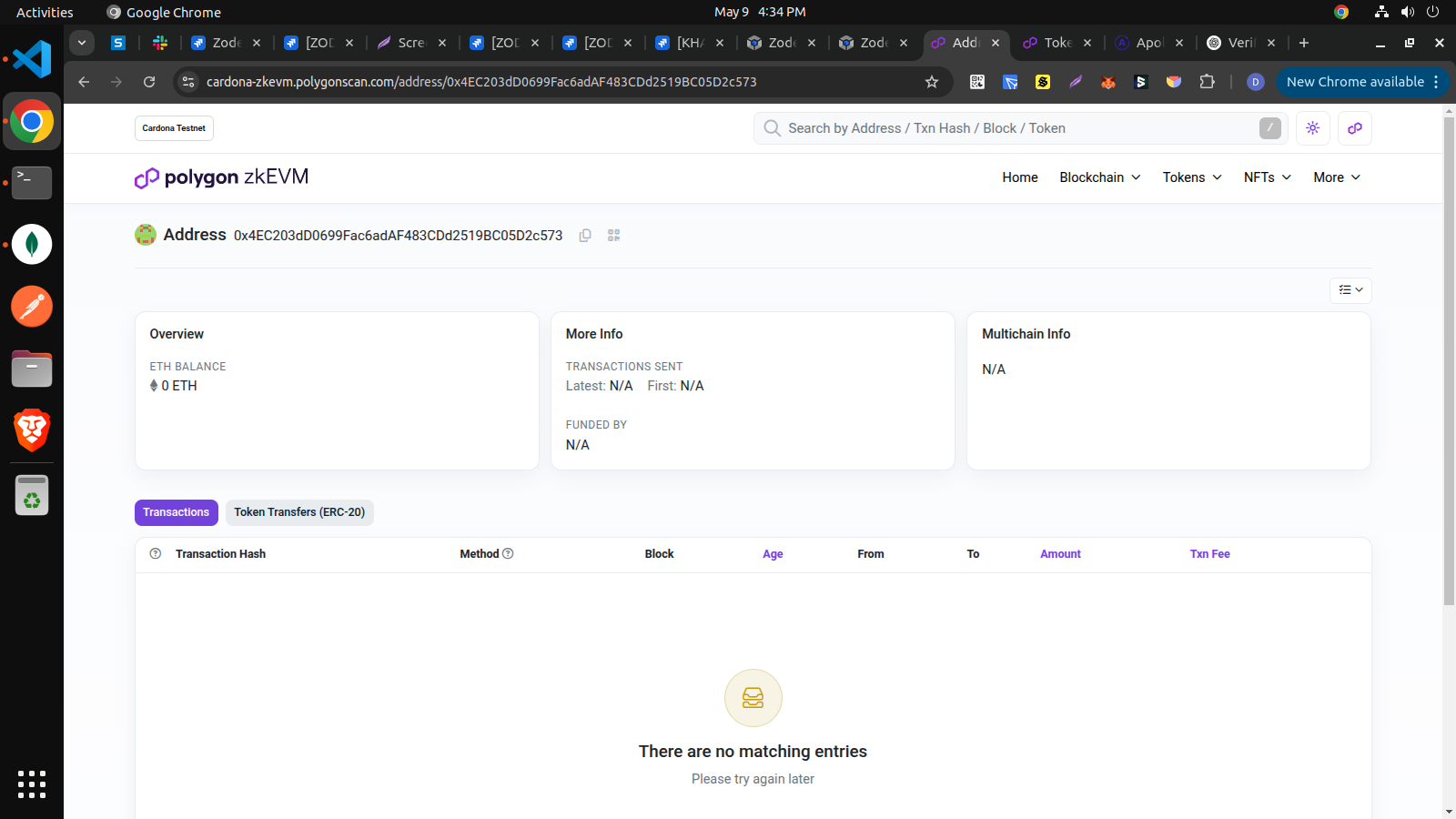Click the search magnifier icon
The height and width of the screenshot is (819, 1456).
coord(772,128)
